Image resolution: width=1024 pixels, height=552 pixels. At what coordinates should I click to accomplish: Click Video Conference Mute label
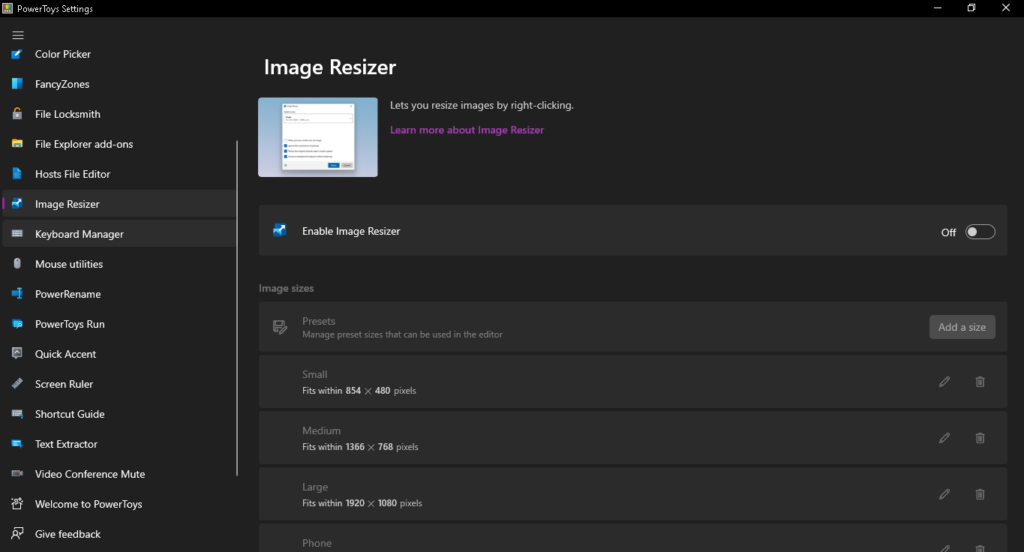(x=90, y=474)
